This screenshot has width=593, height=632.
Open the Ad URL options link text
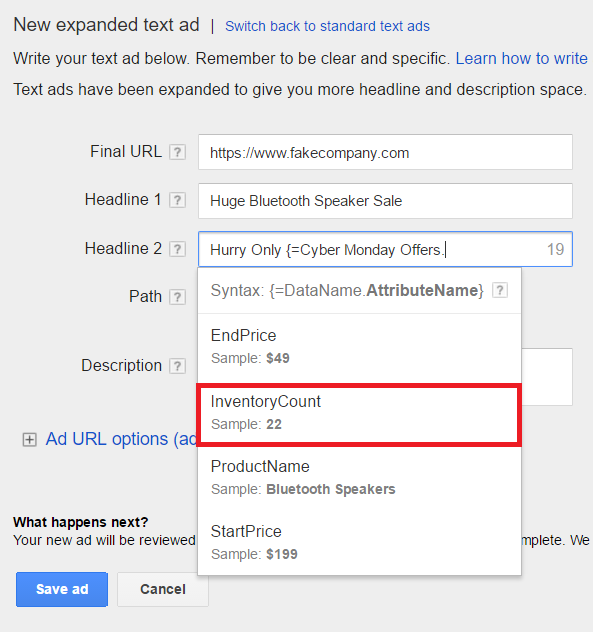pyautogui.click(x=121, y=439)
